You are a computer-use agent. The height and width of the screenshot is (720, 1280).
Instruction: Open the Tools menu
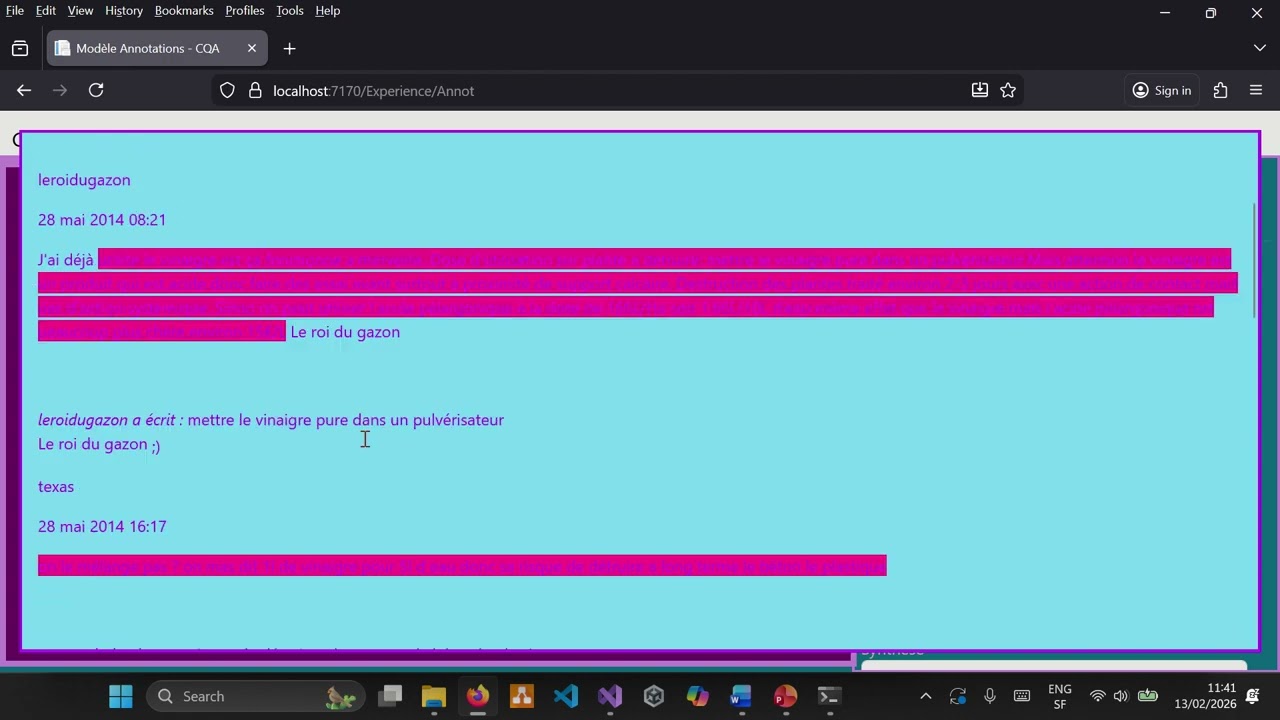click(x=290, y=10)
